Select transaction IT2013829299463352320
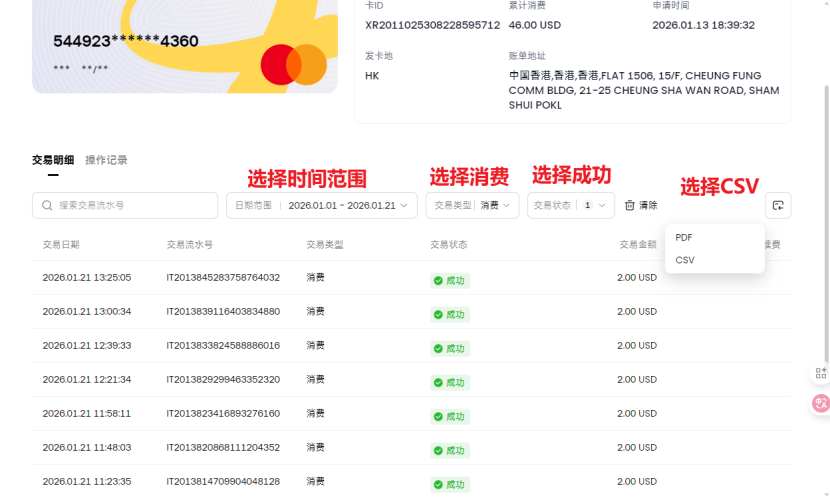Viewport: 830px width, 498px height. 223,379
